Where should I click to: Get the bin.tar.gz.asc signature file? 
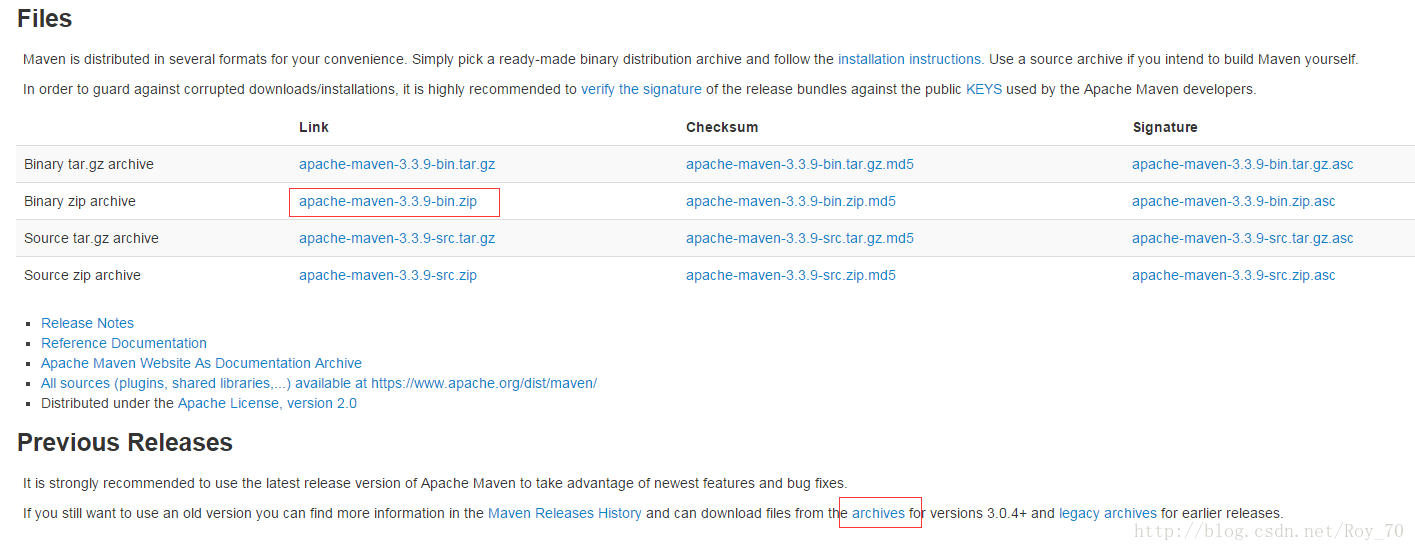tap(1242, 164)
